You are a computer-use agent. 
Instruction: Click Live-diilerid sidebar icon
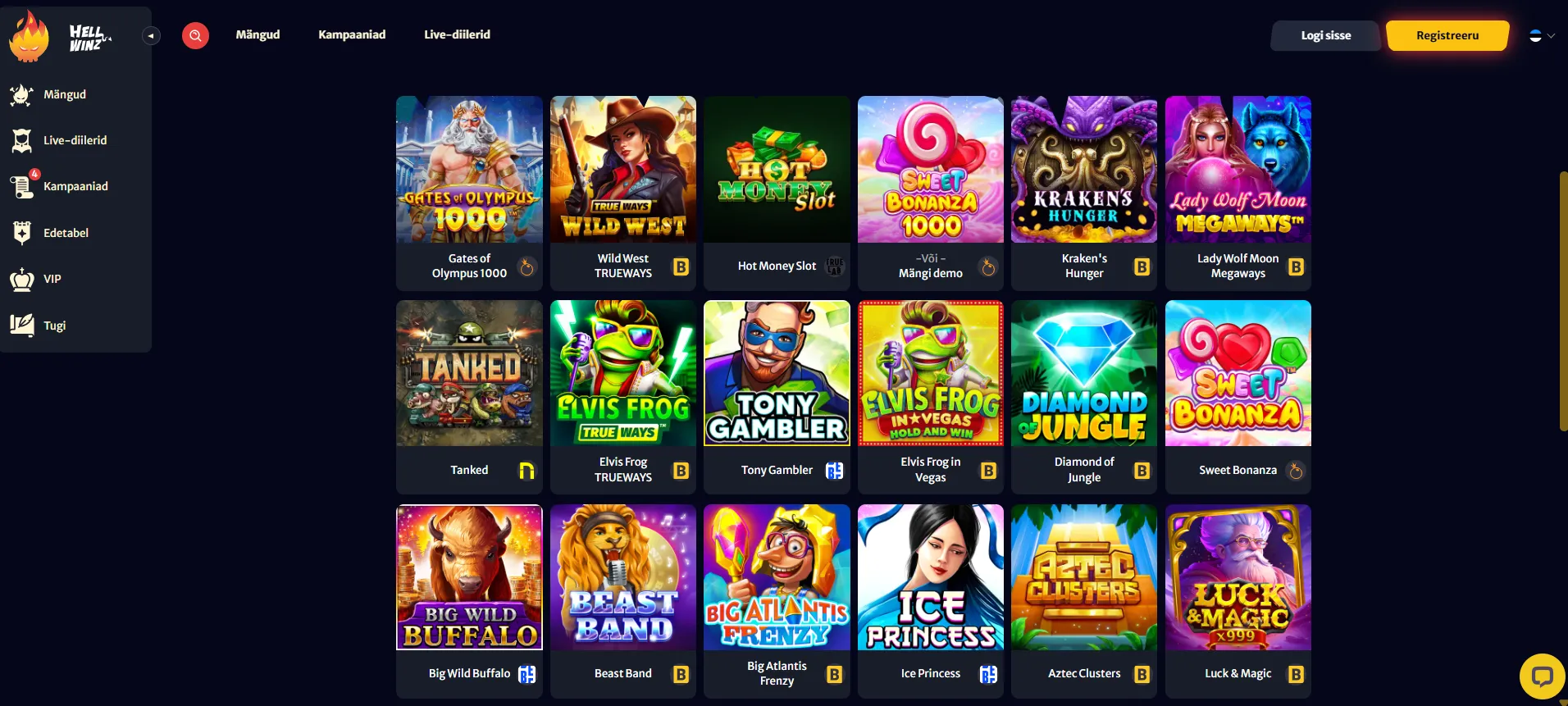tap(22, 140)
